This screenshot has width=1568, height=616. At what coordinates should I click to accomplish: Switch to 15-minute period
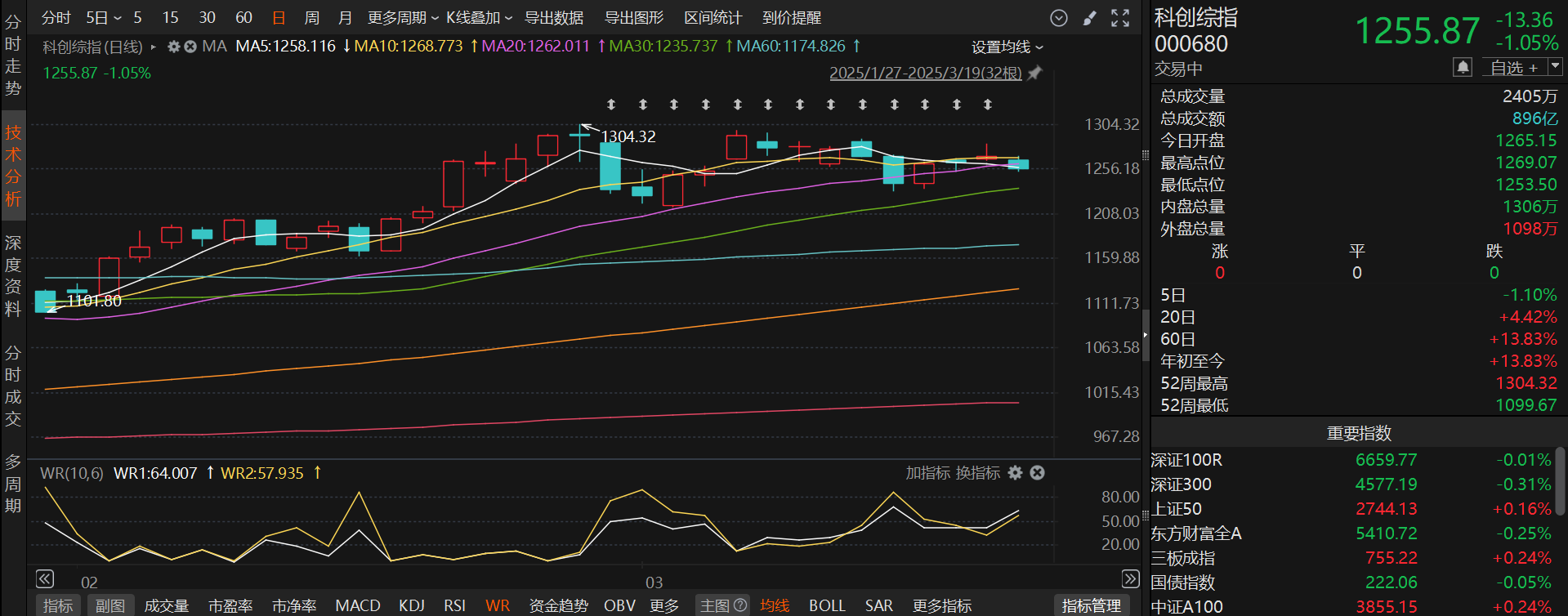(x=170, y=17)
